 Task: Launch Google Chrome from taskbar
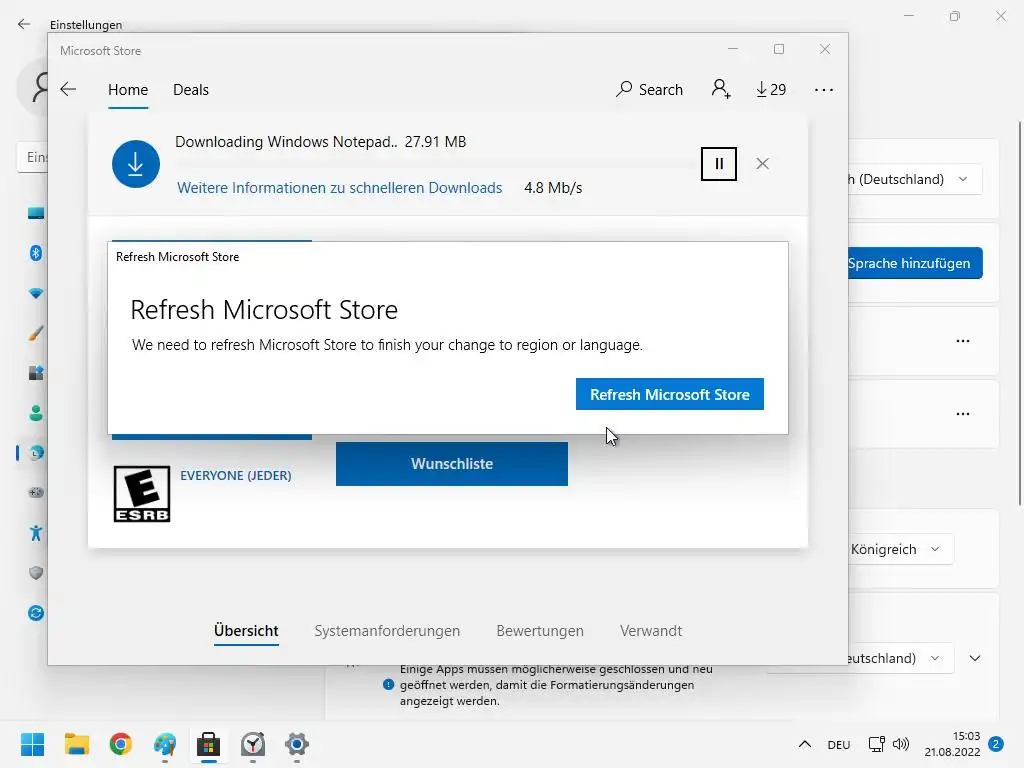click(121, 744)
